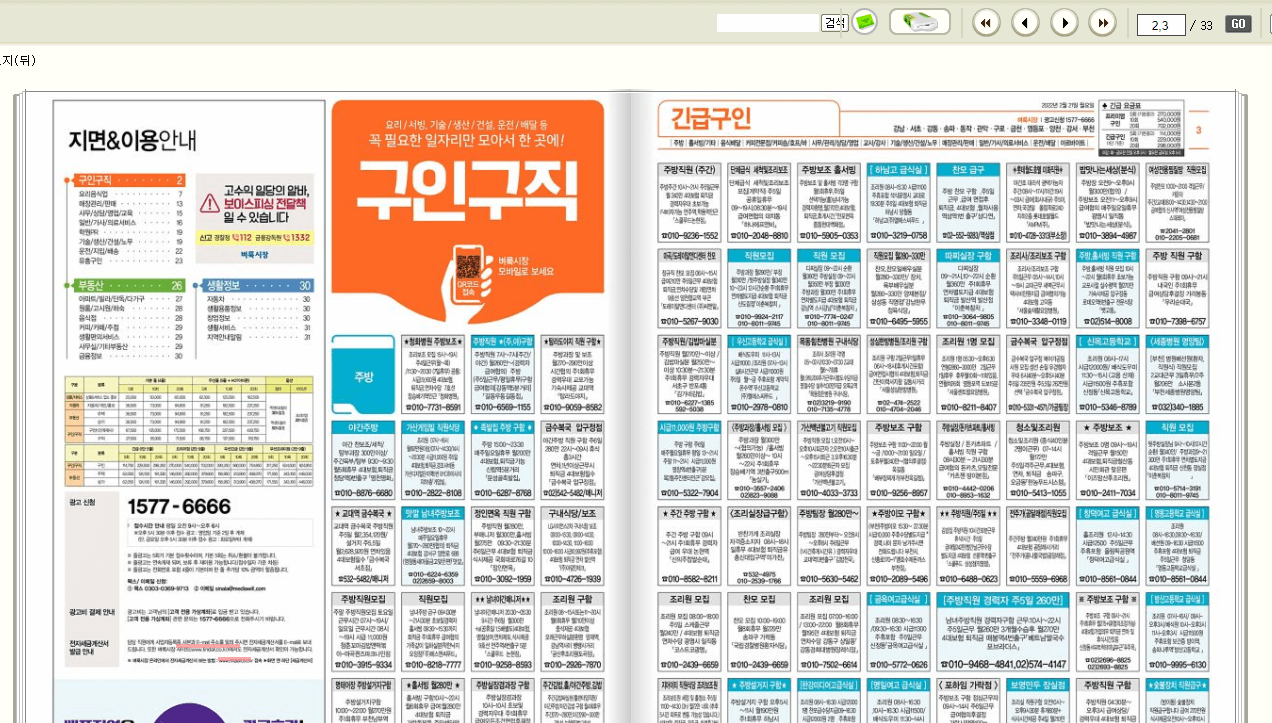Click the 주방보조 홀서빙 ad title
This screenshot has width=1272, height=723.
pos(828,170)
